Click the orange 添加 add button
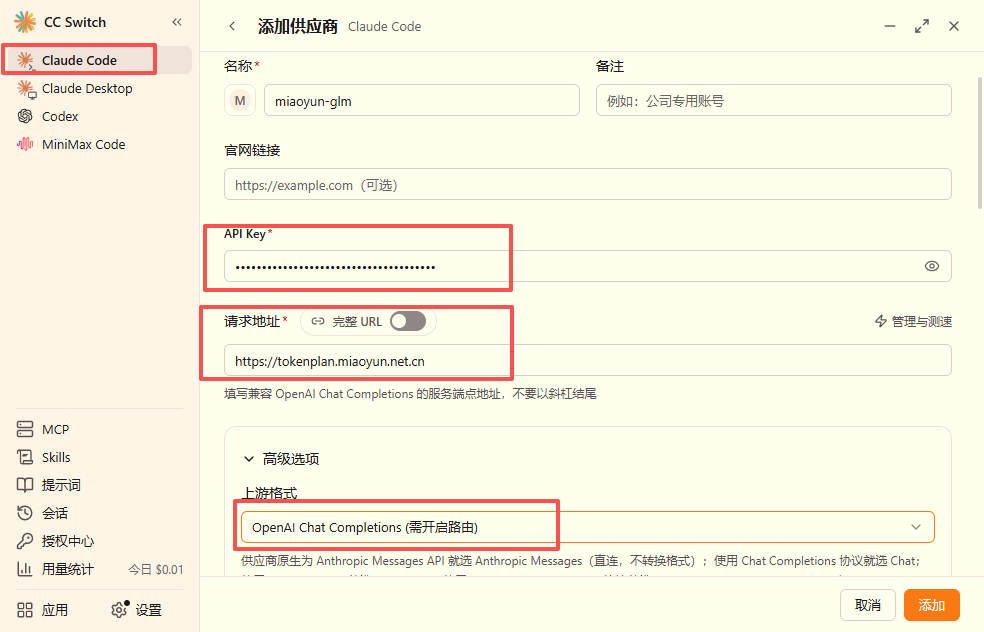This screenshot has width=984, height=632. pos(932,605)
